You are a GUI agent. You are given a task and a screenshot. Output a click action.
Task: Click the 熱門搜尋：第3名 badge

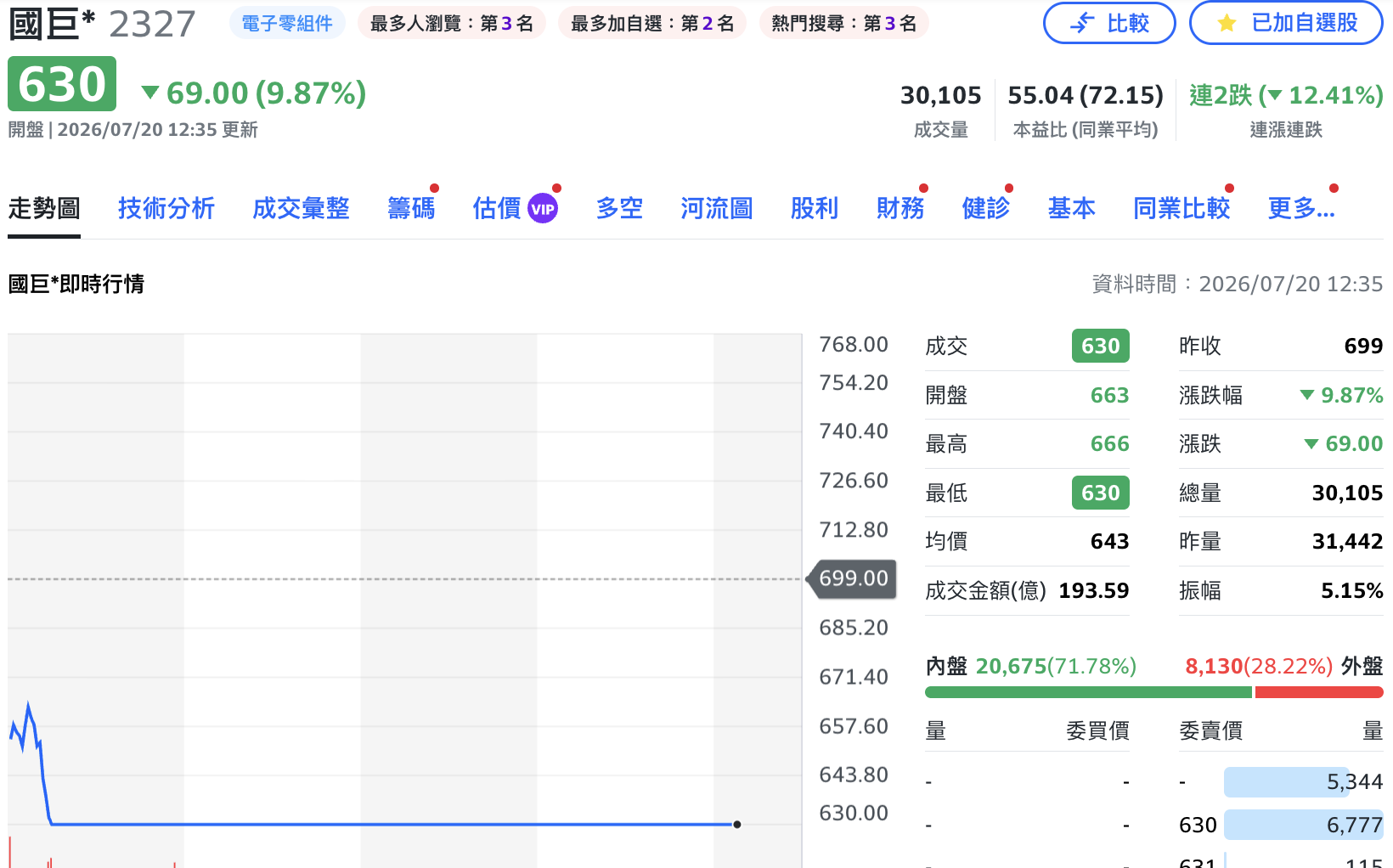844,23
